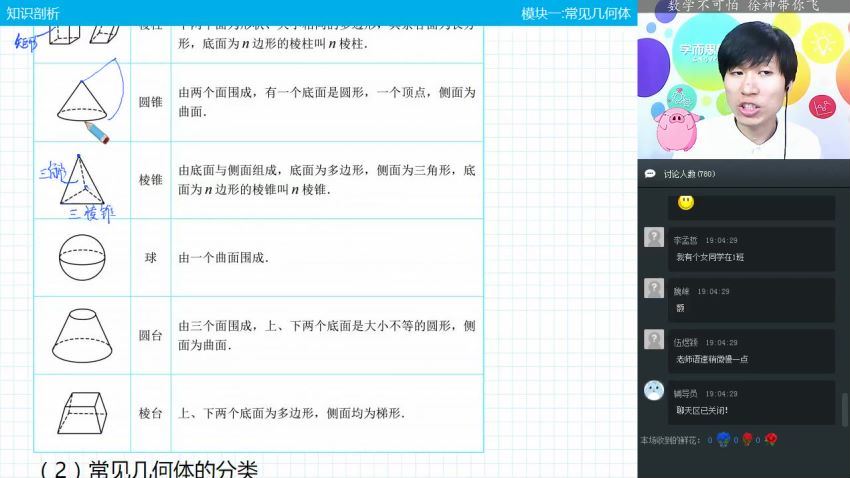Click the username 辅导员
The image size is (850, 478).
click(x=686, y=394)
